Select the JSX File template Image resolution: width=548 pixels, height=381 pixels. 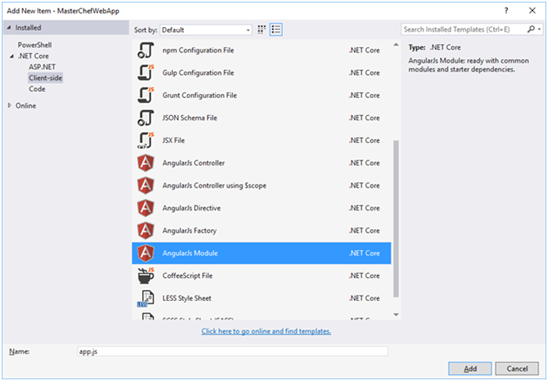coord(261,140)
